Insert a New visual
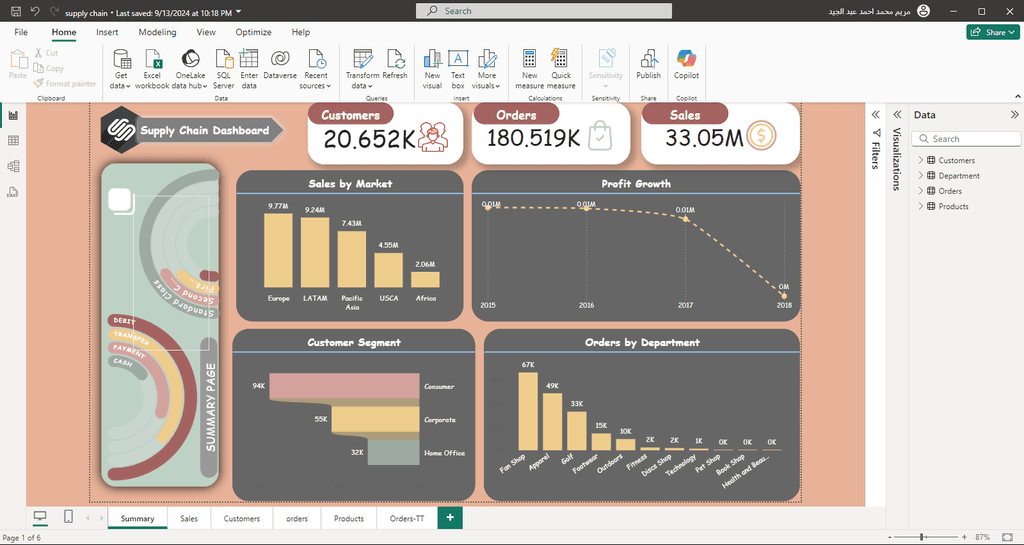1024x545 pixels. point(432,69)
